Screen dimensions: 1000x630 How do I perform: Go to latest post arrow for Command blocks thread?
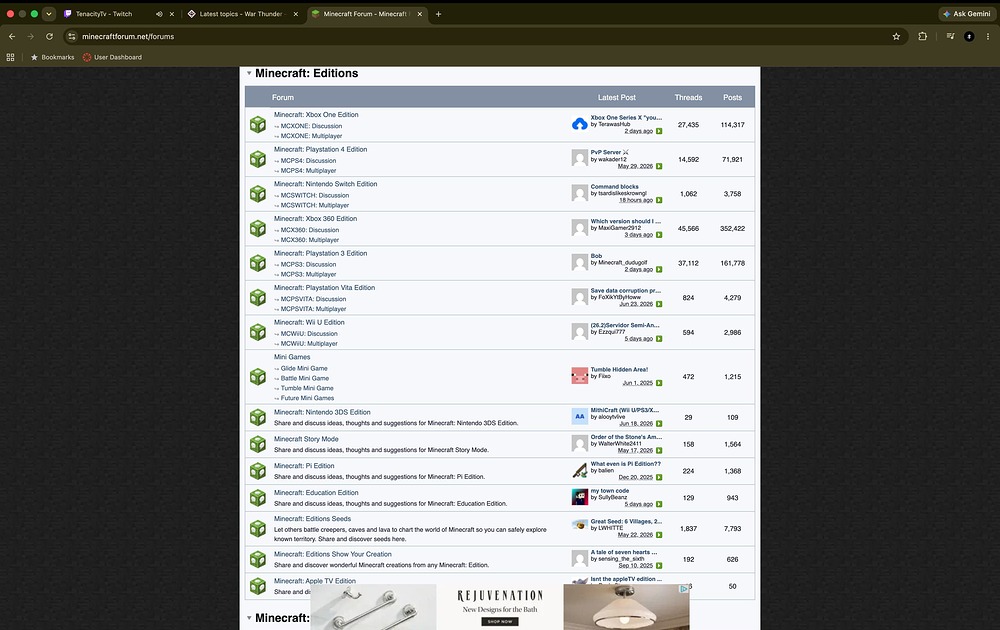pyautogui.click(x=659, y=200)
